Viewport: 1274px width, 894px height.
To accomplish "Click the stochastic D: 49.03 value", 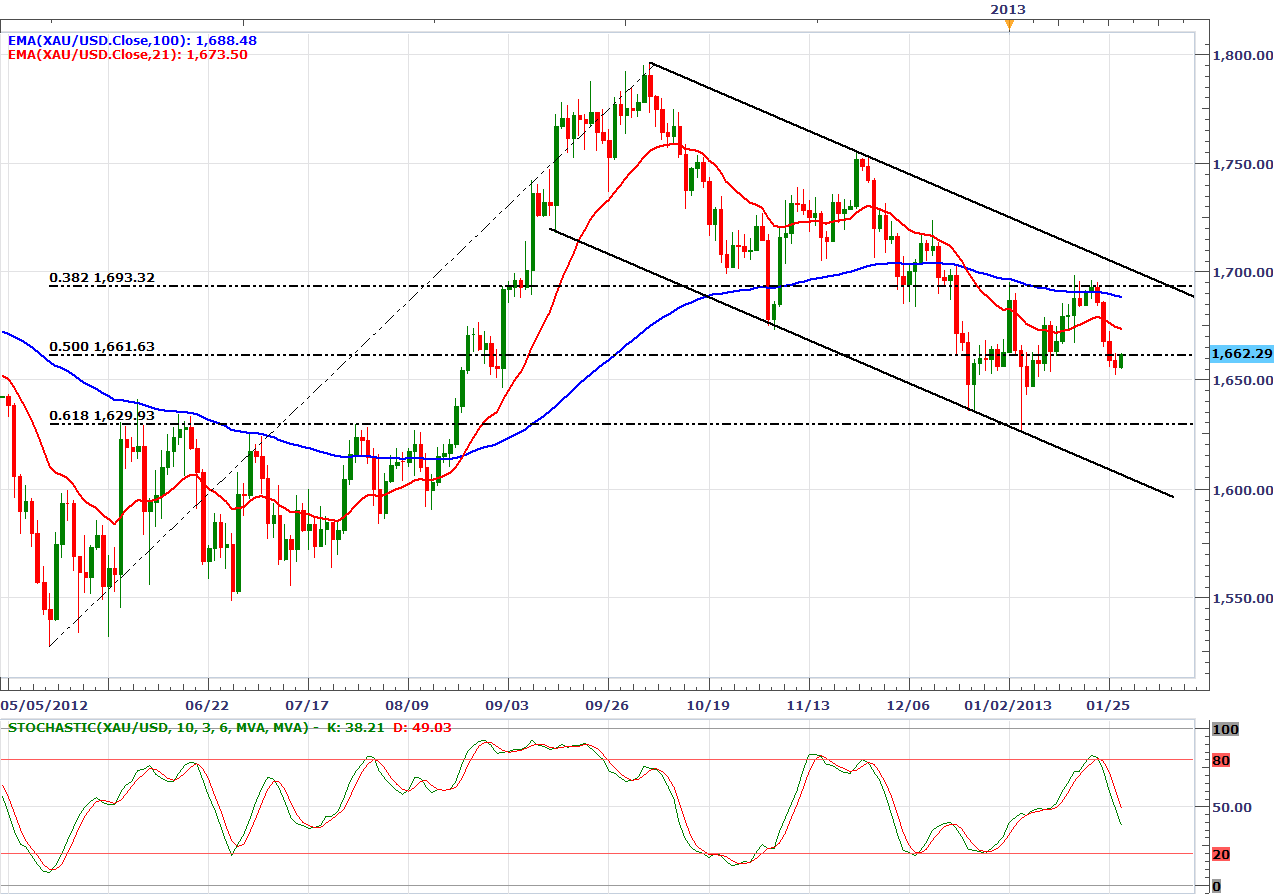I will tap(420, 727).
